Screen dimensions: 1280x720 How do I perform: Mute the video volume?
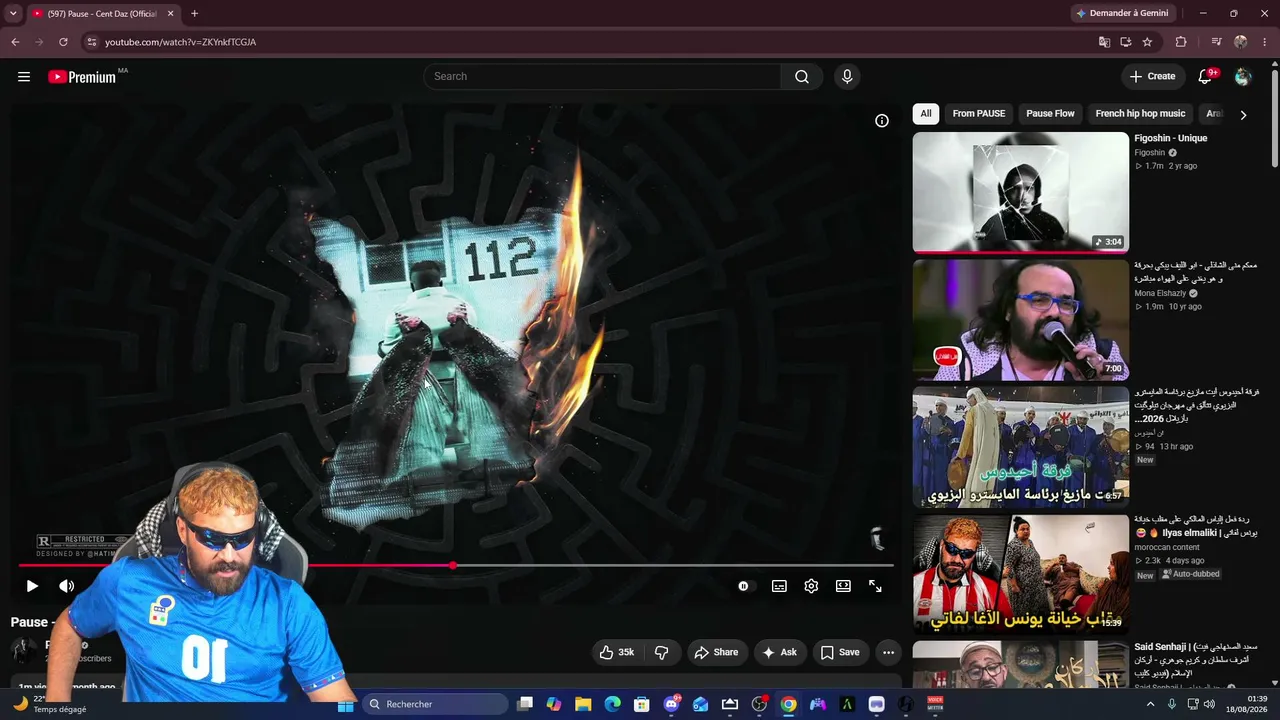pyautogui.click(x=66, y=586)
